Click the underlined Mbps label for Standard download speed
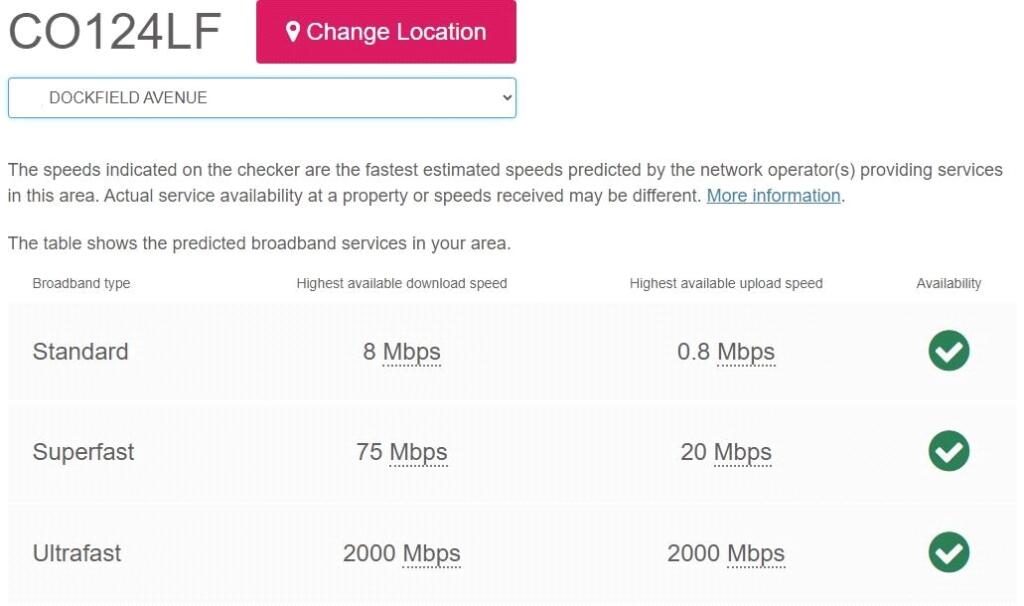This screenshot has width=1024, height=606. (412, 351)
